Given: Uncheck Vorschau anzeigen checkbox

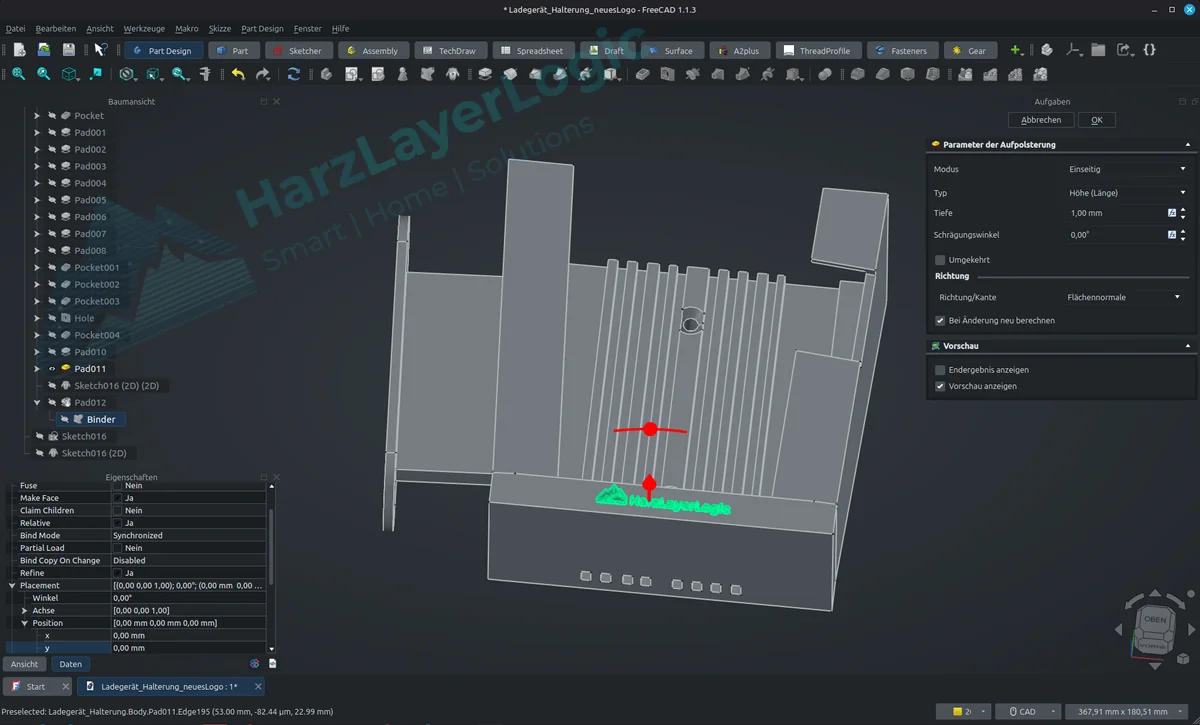Looking at the screenshot, I should [x=940, y=386].
